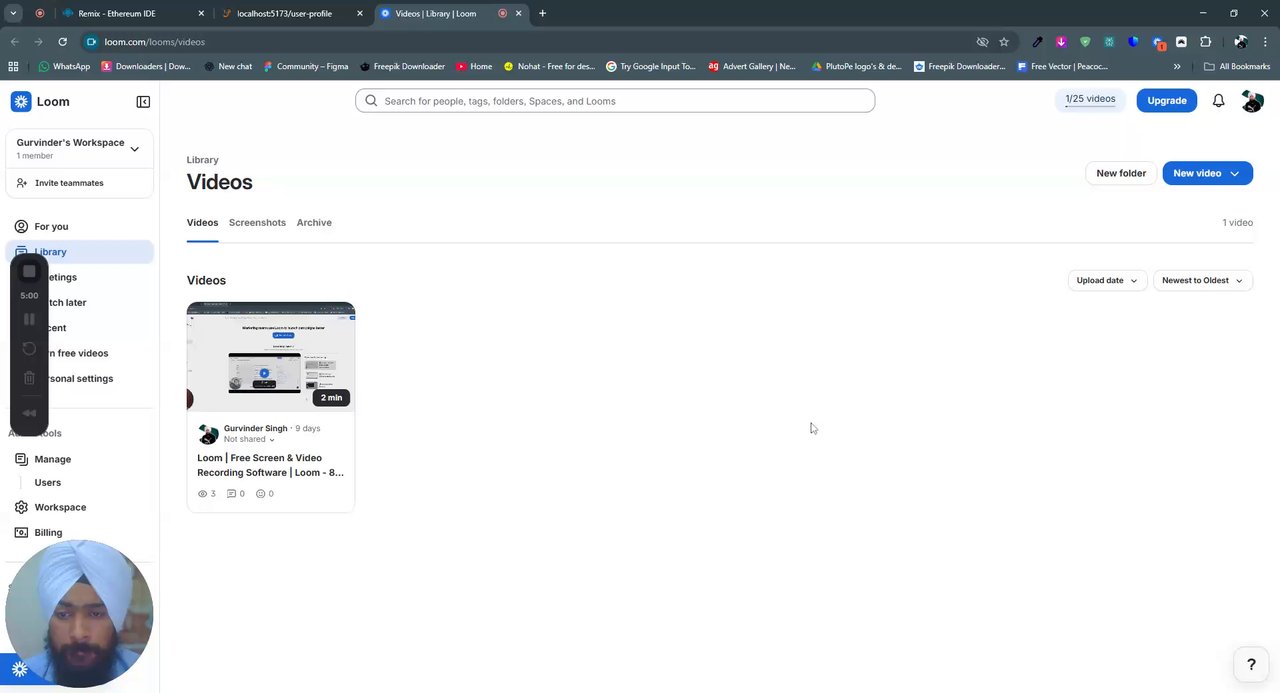Click the reactions smiley icon on the video card

261,494
